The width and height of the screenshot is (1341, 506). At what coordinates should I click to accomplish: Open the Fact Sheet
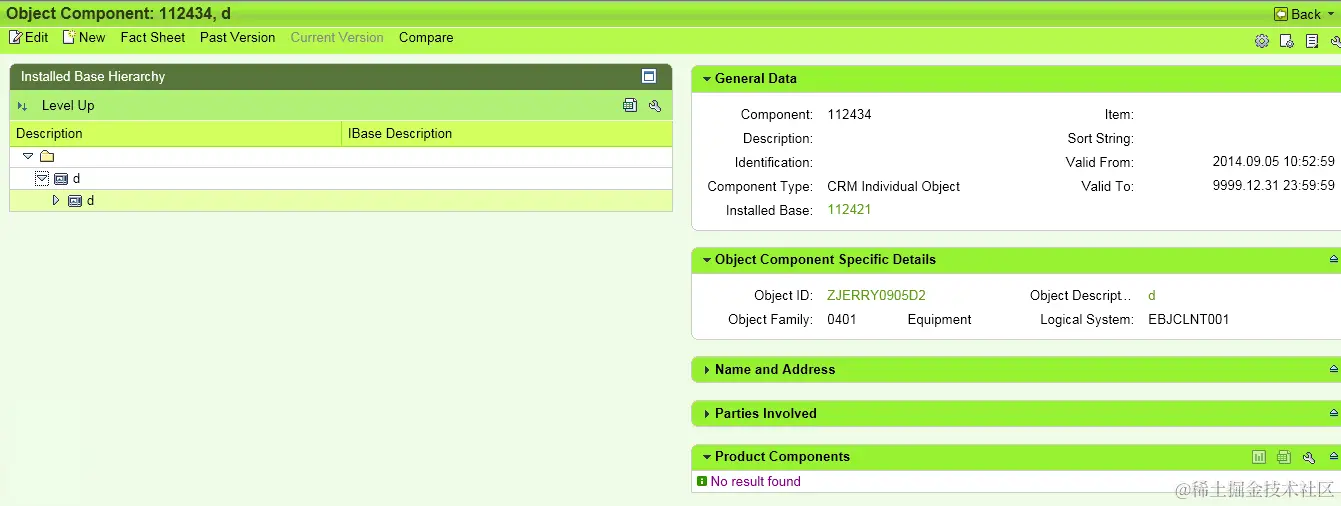point(153,37)
